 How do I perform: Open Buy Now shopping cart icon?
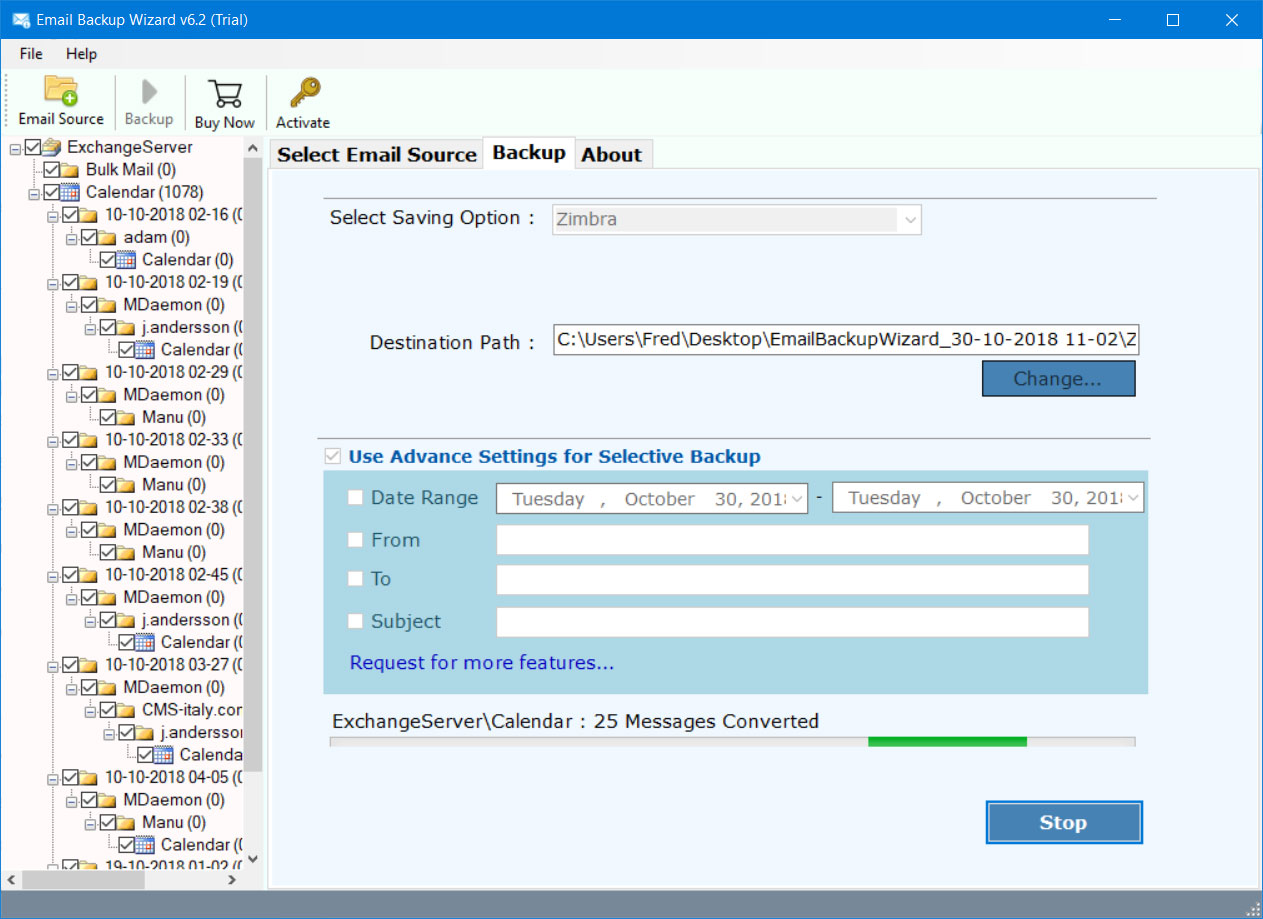[x=225, y=94]
